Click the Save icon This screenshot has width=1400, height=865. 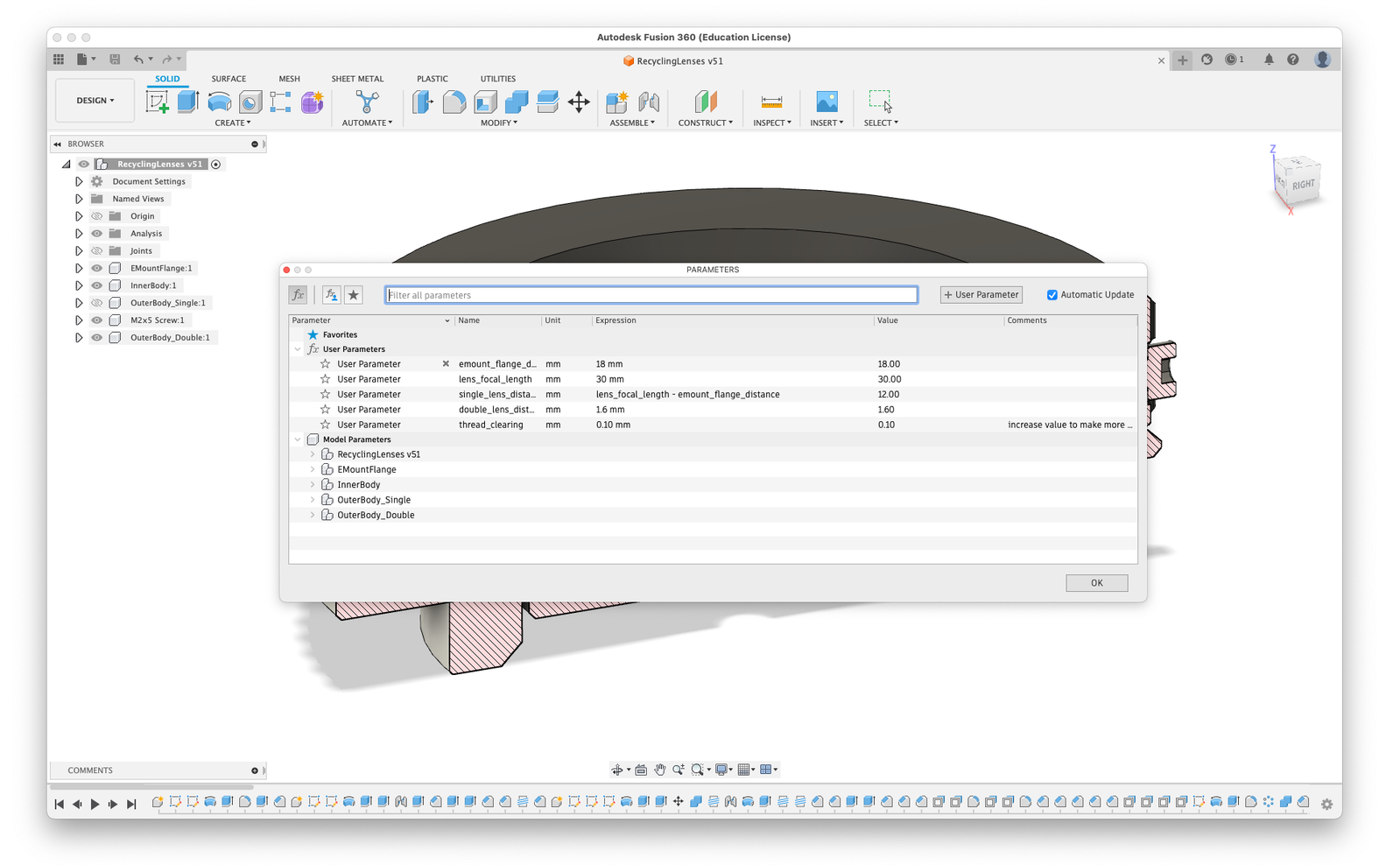click(x=115, y=60)
